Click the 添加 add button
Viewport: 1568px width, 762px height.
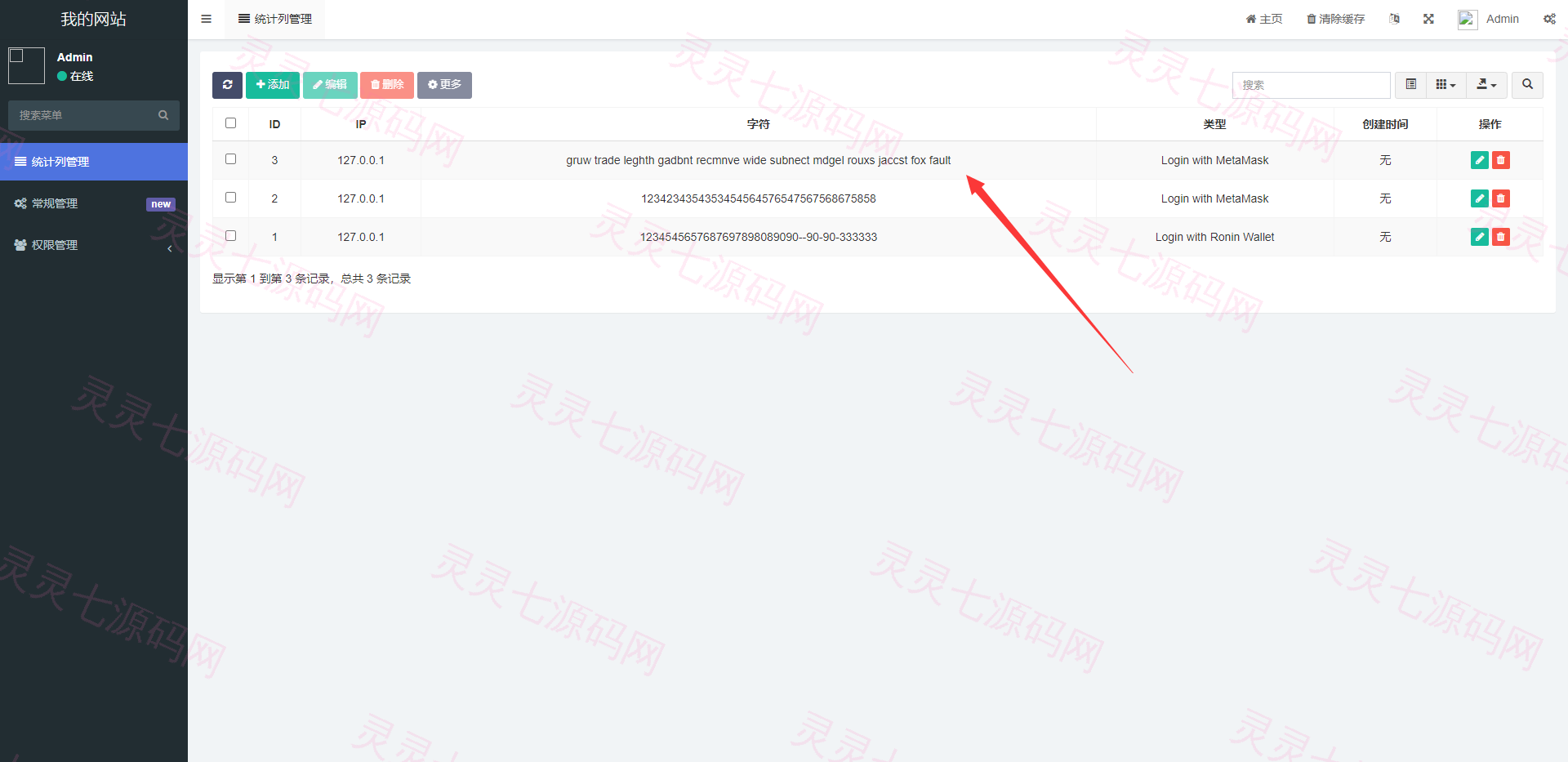[273, 85]
